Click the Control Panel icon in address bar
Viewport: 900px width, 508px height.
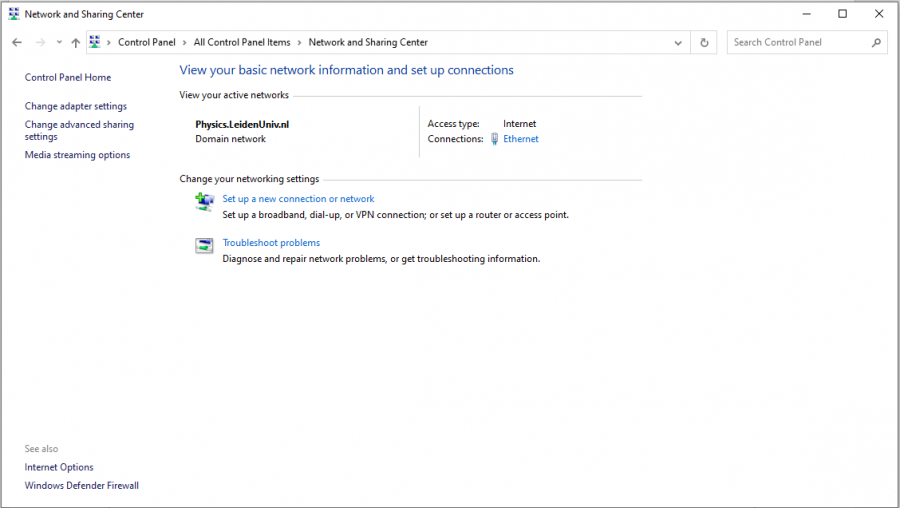95,42
